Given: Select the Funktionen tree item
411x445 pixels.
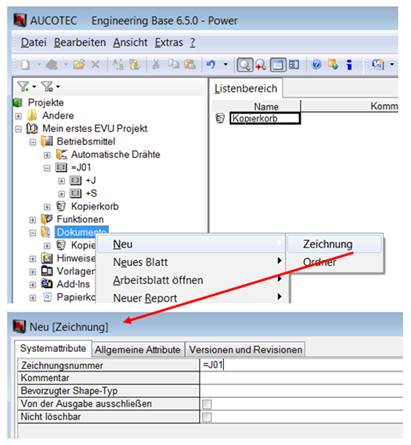Looking at the screenshot, I should point(80,219).
